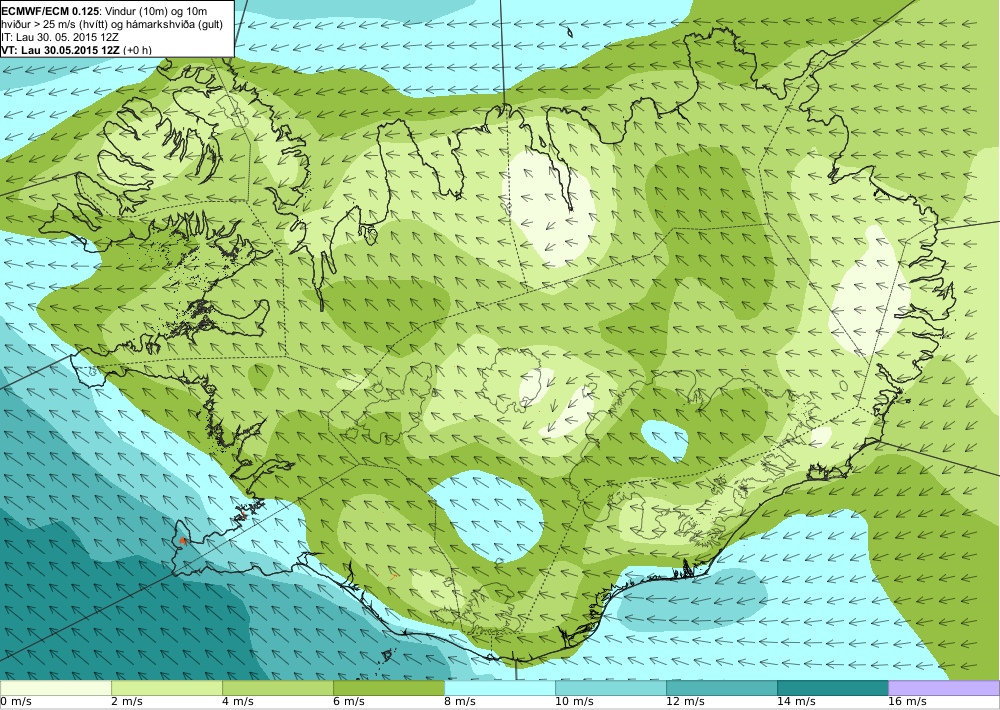
Task: Click the 8 m/s legend color swatch
Action: (499, 688)
